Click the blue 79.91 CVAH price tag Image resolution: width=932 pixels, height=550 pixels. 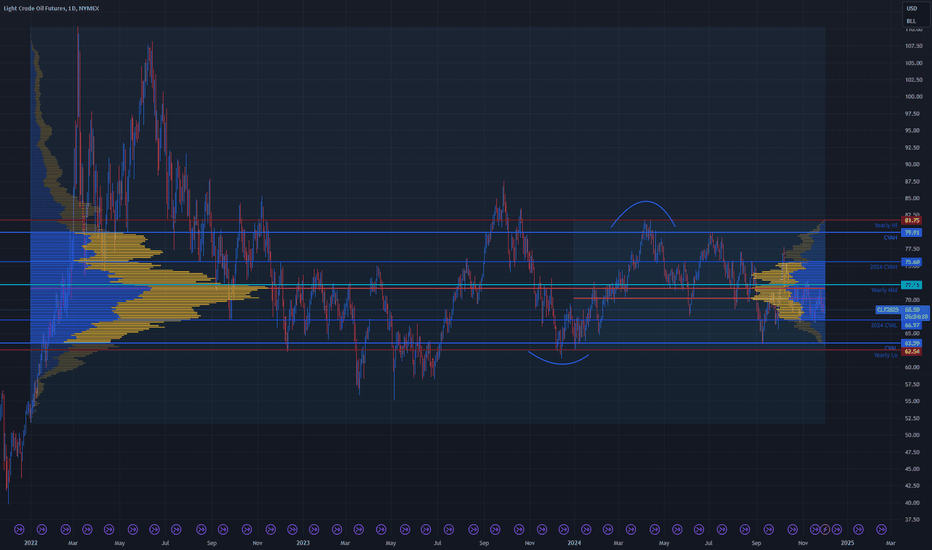coord(912,232)
